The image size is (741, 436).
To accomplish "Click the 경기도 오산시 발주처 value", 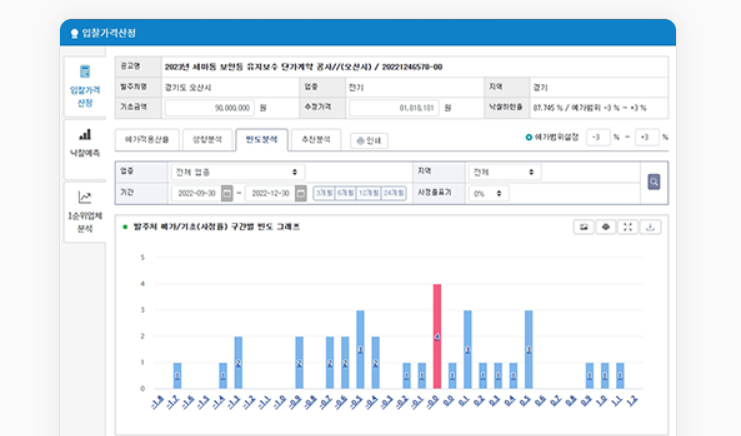I will tap(188, 87).
